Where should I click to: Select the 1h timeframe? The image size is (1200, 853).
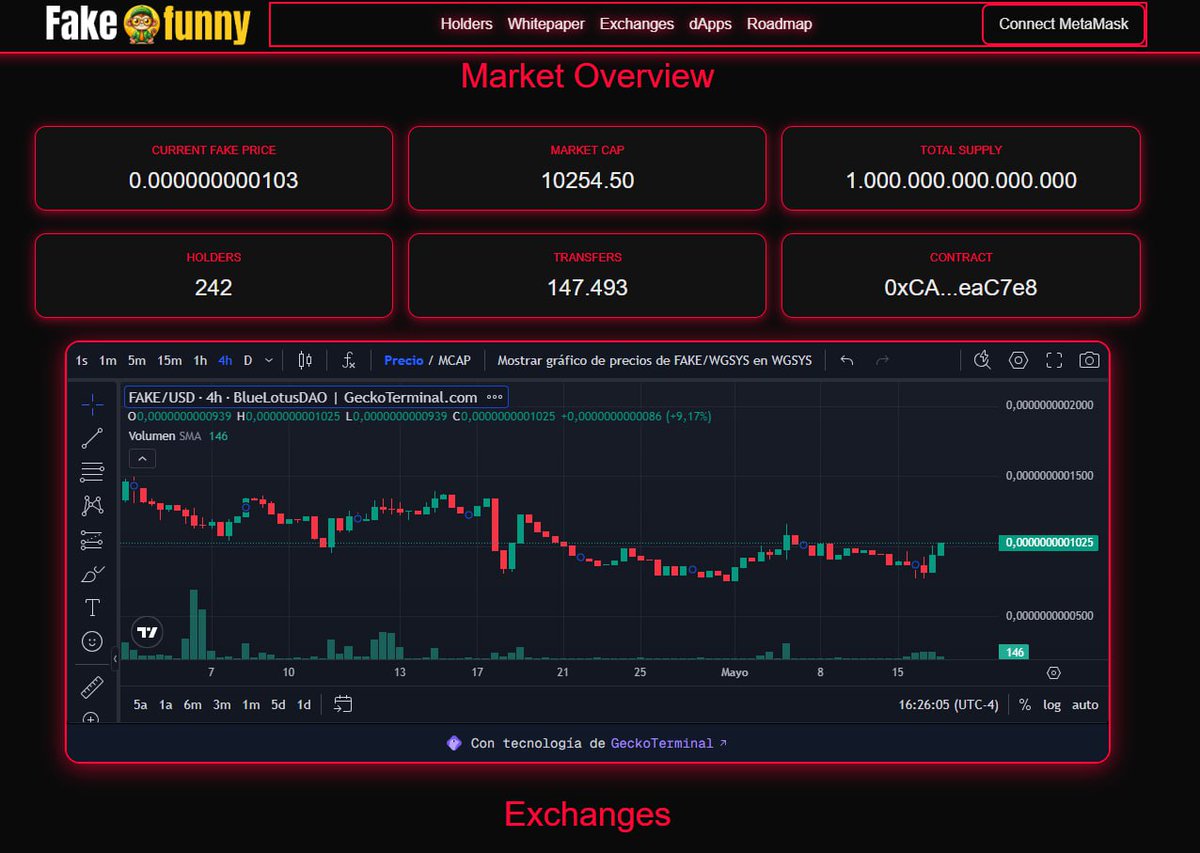coord(200,360)
